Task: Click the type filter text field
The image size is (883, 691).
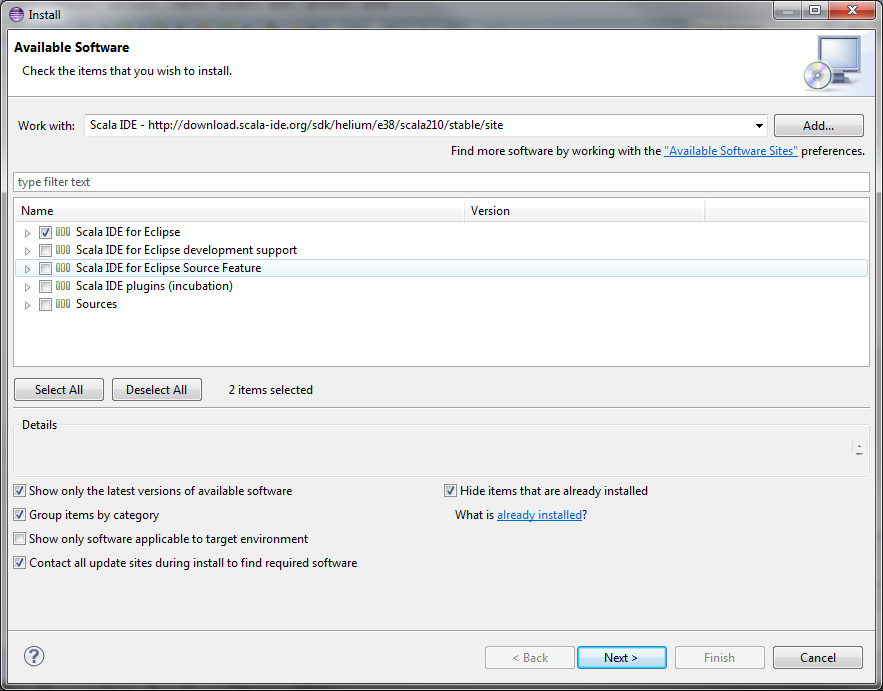Action: tap(442, 182)
